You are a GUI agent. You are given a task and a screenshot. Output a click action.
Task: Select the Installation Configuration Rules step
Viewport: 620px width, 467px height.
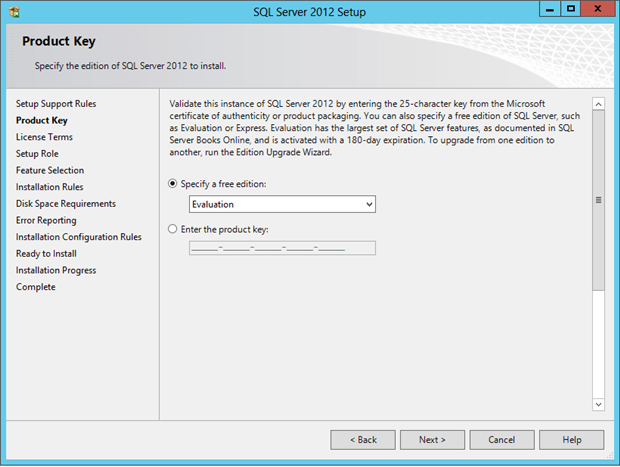(79, 237)
